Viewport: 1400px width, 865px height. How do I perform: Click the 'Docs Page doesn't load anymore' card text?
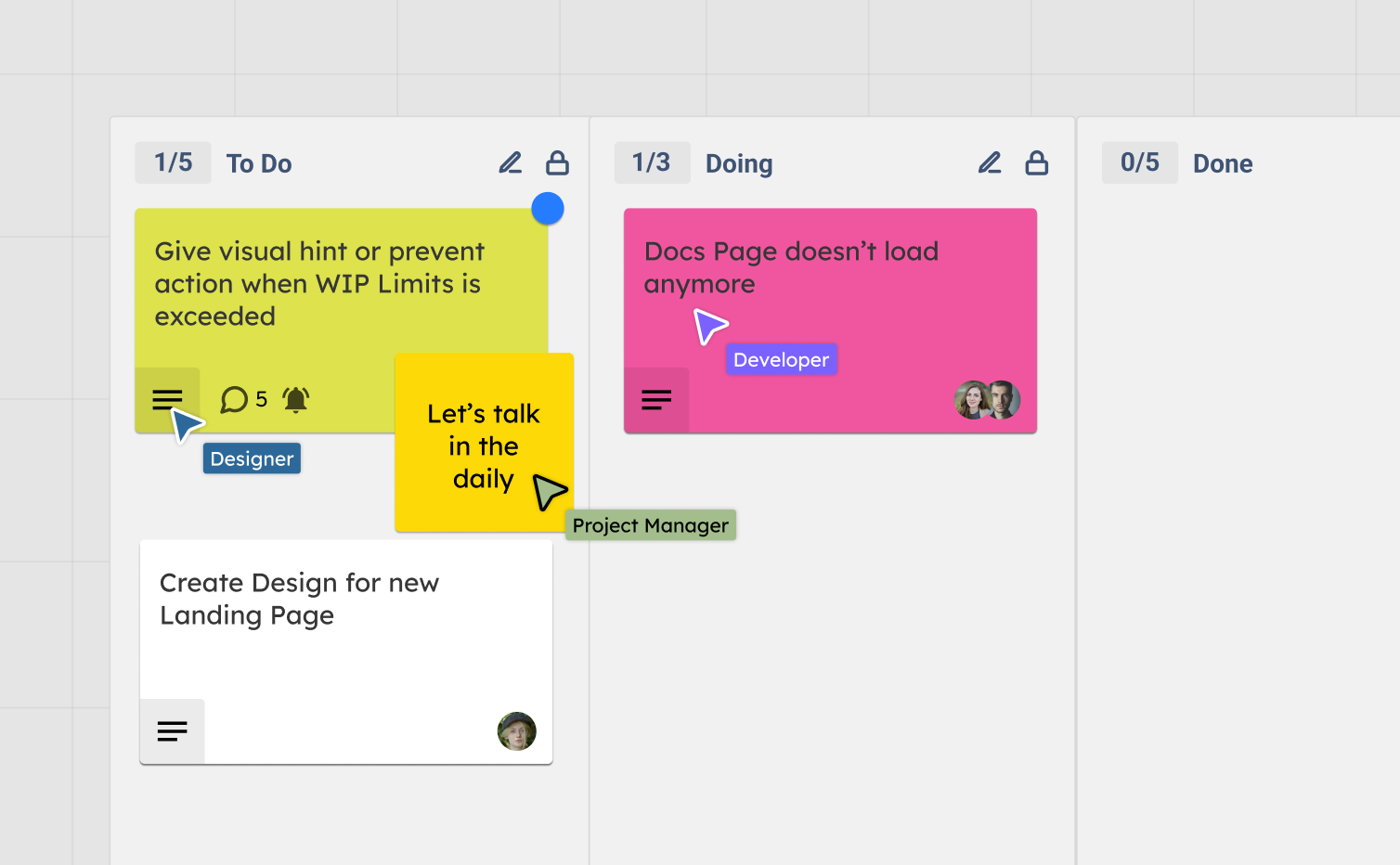click(791, 267)
